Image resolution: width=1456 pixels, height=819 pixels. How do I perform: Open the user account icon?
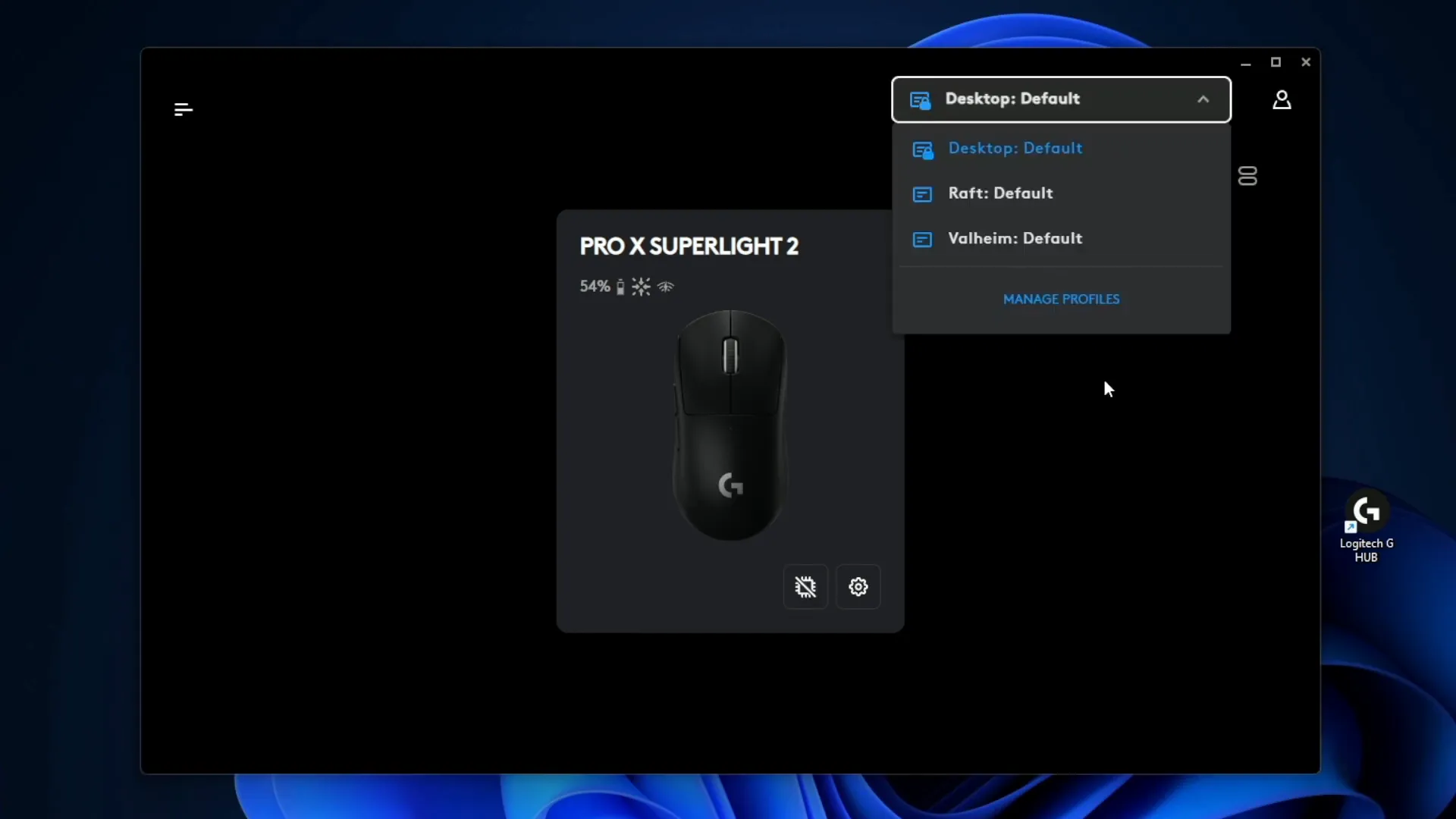1282,100
